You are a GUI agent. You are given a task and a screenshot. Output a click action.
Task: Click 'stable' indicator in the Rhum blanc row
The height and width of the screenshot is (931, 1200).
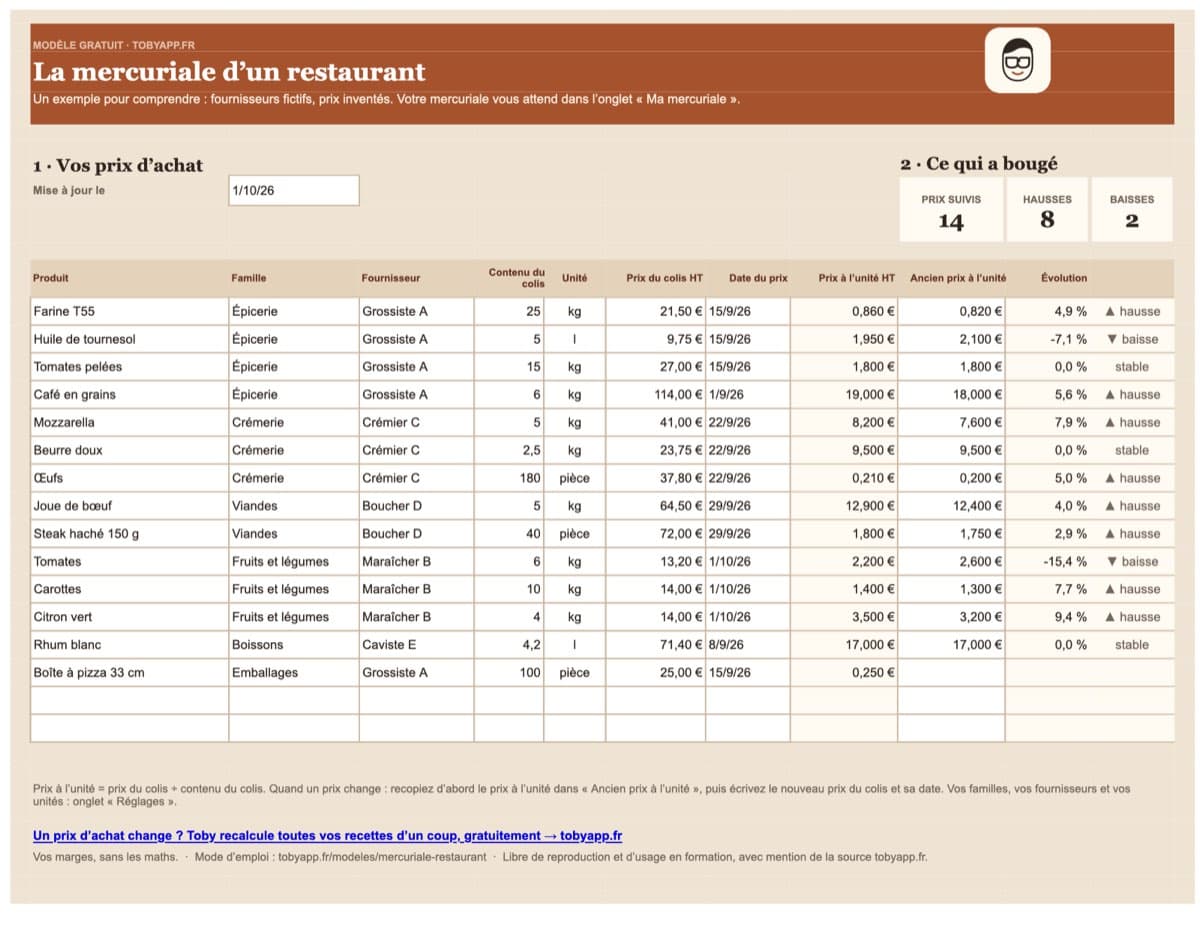coord(1133,645)
